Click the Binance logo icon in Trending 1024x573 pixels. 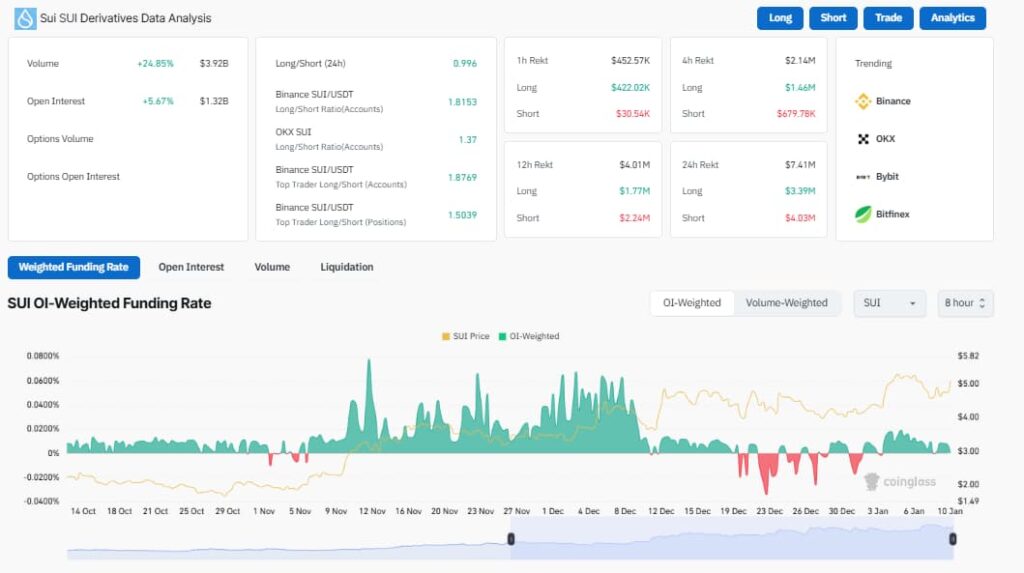coord(863,101)
